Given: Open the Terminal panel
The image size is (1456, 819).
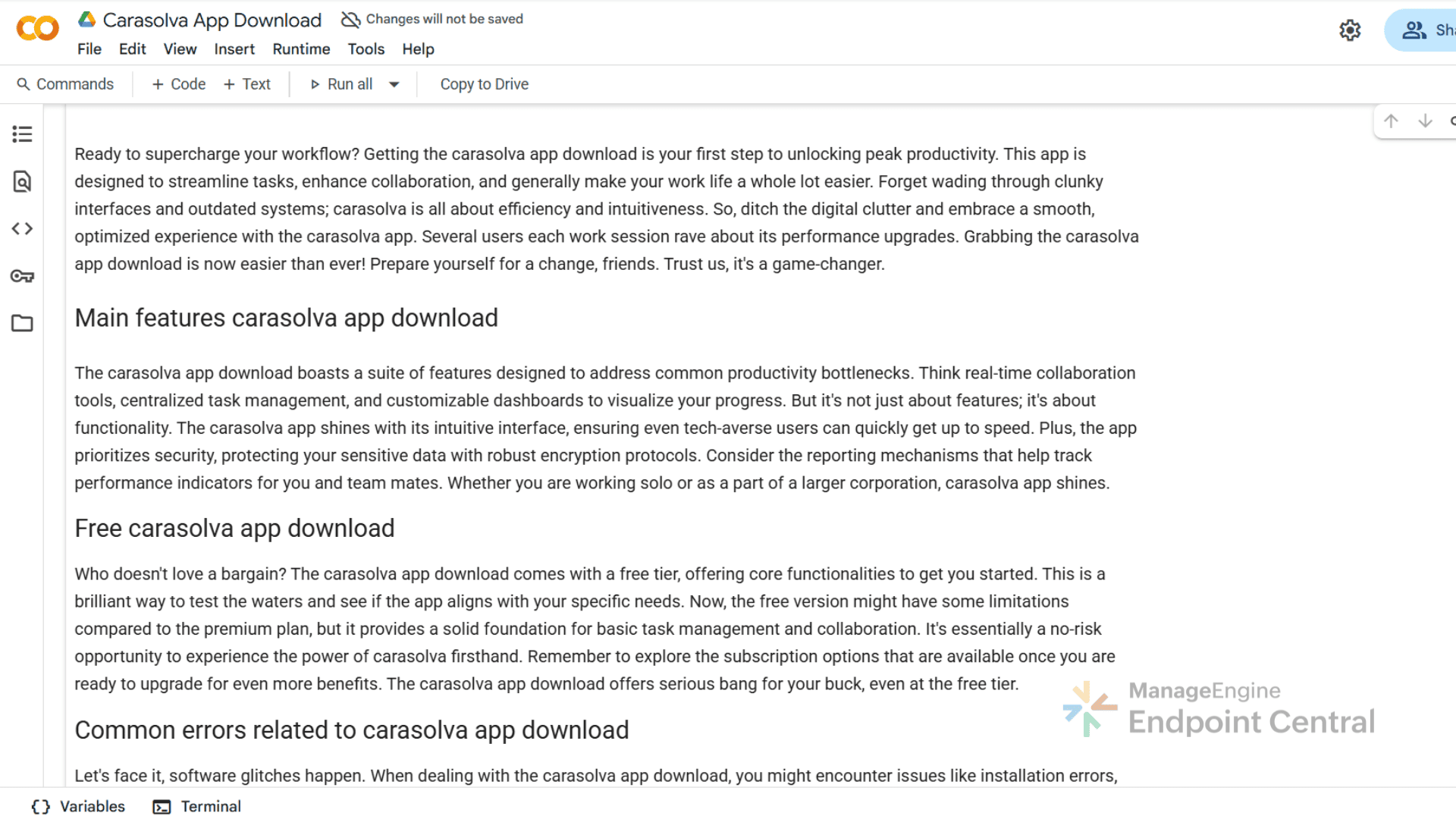Looking at the screenshot, I should pyautogui.click(x=197, y=806).
